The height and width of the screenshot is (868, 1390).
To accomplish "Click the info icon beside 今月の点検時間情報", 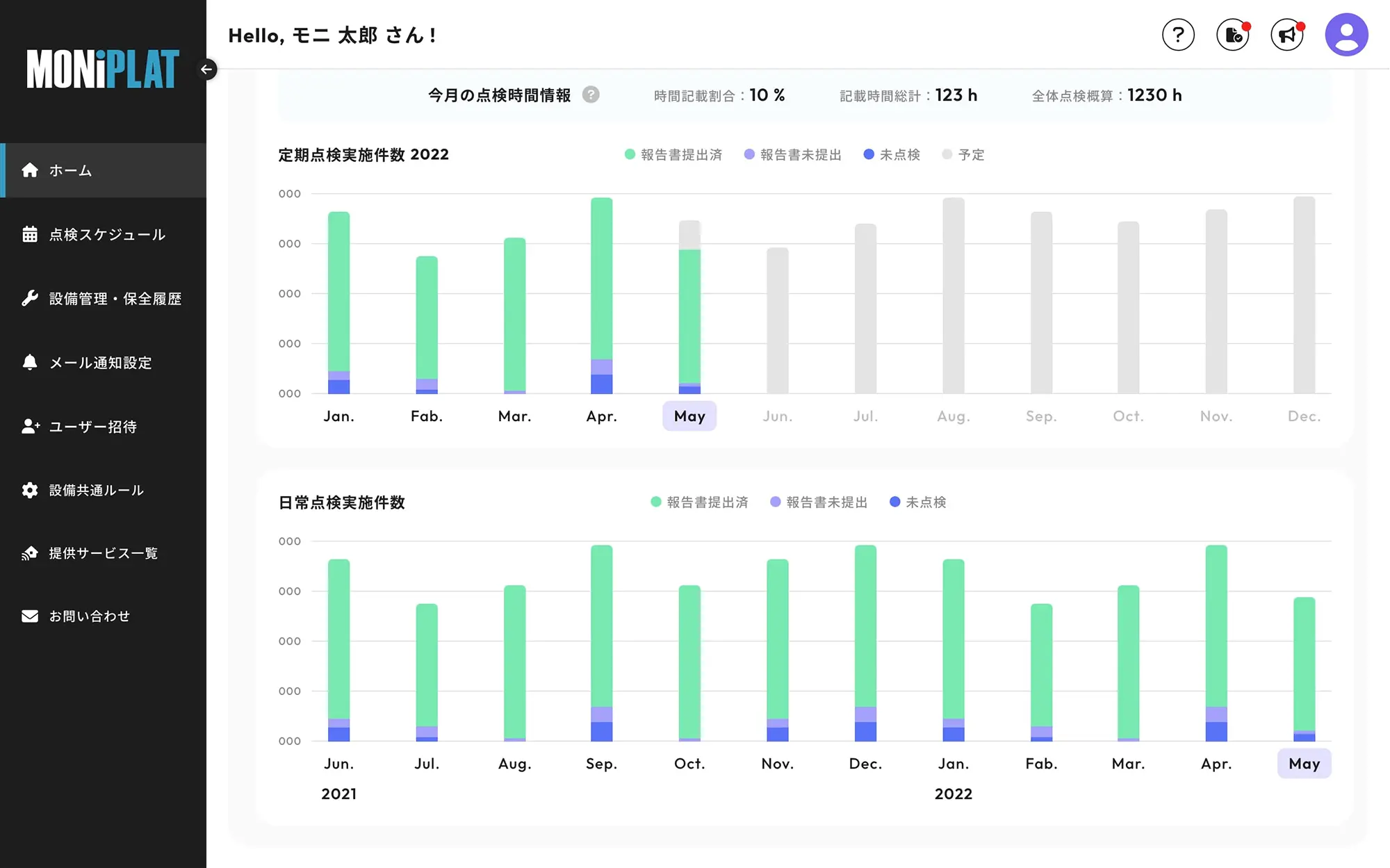I will (x=591, y=95).
